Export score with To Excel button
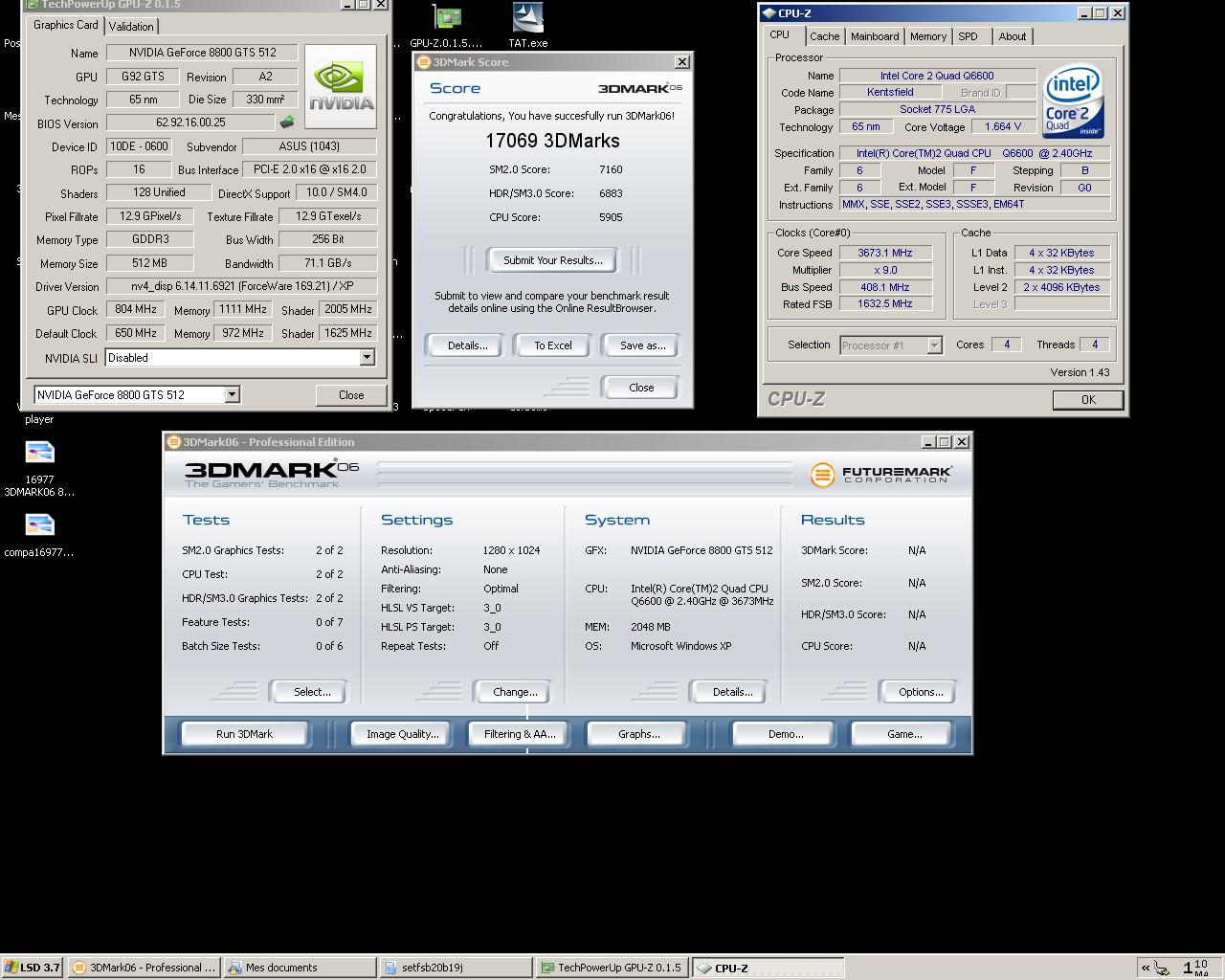 click(552, 345)
